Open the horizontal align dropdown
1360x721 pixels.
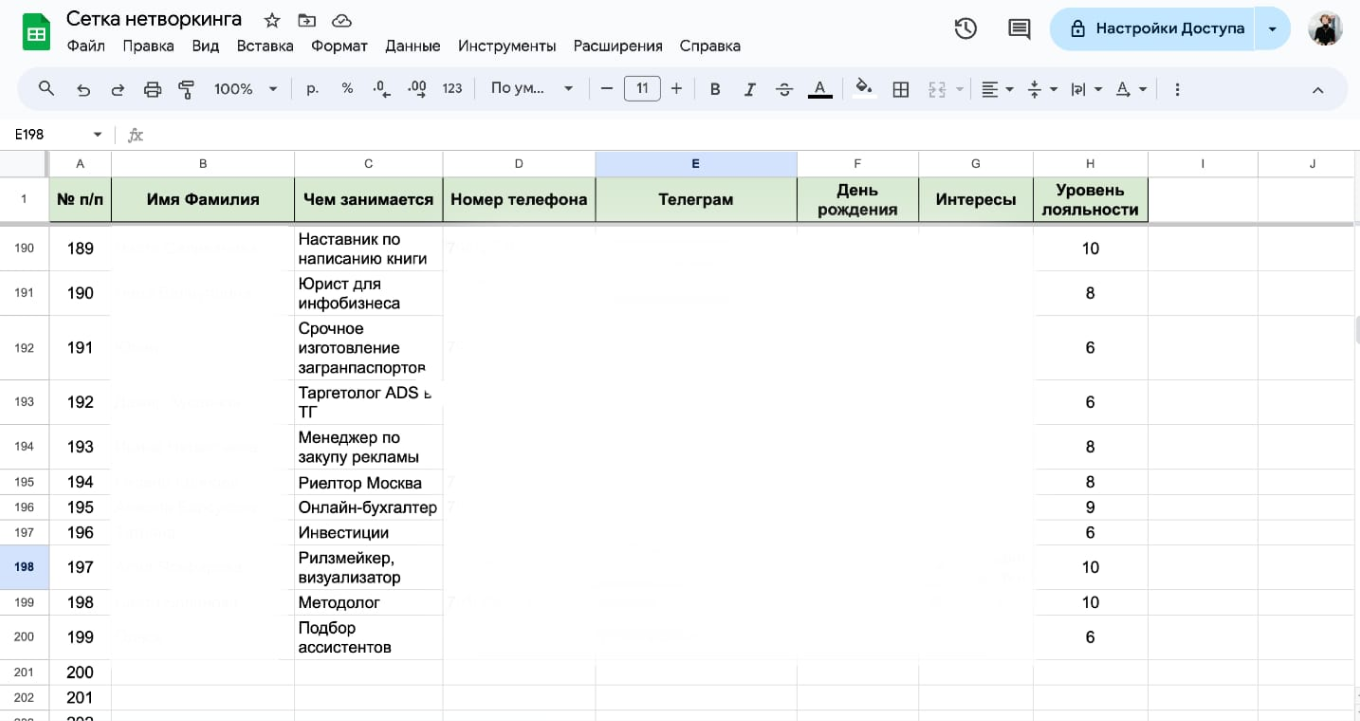pos(997,89)
